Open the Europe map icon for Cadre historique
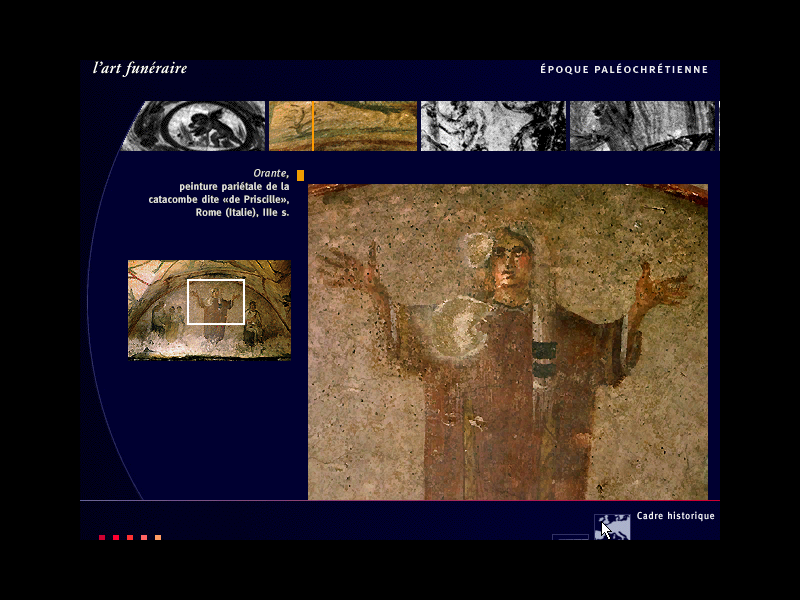This screenshot has height=600, width=800. (x=612, y=527)
